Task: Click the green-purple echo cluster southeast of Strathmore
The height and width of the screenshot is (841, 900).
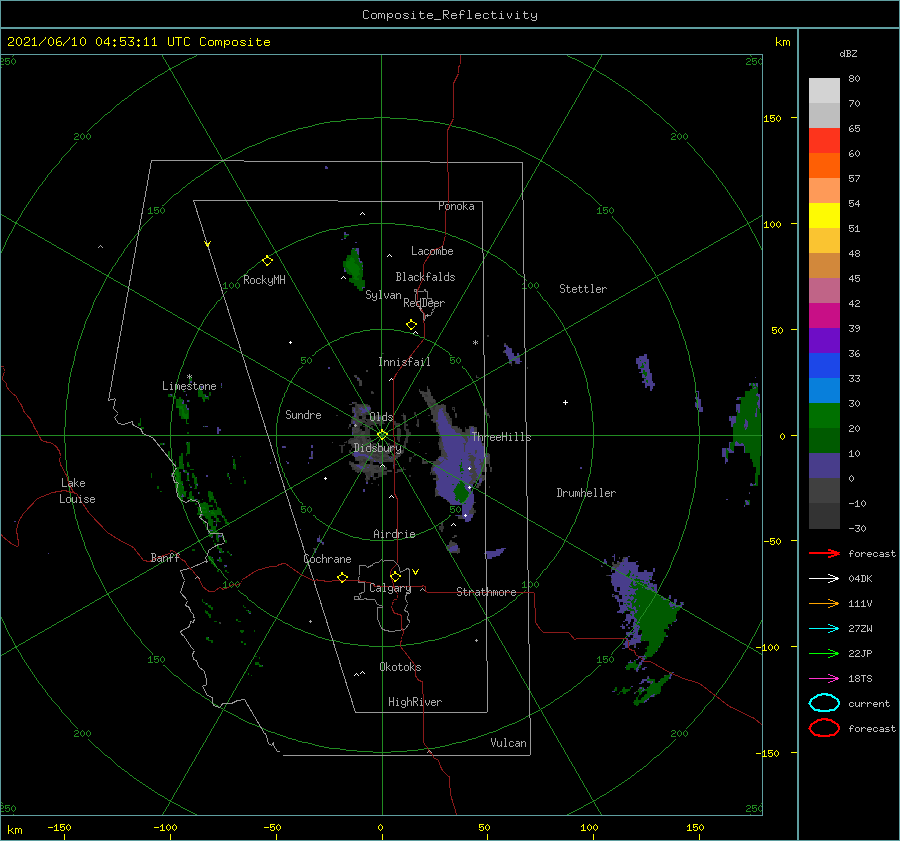Action: [x=646, y=609]
